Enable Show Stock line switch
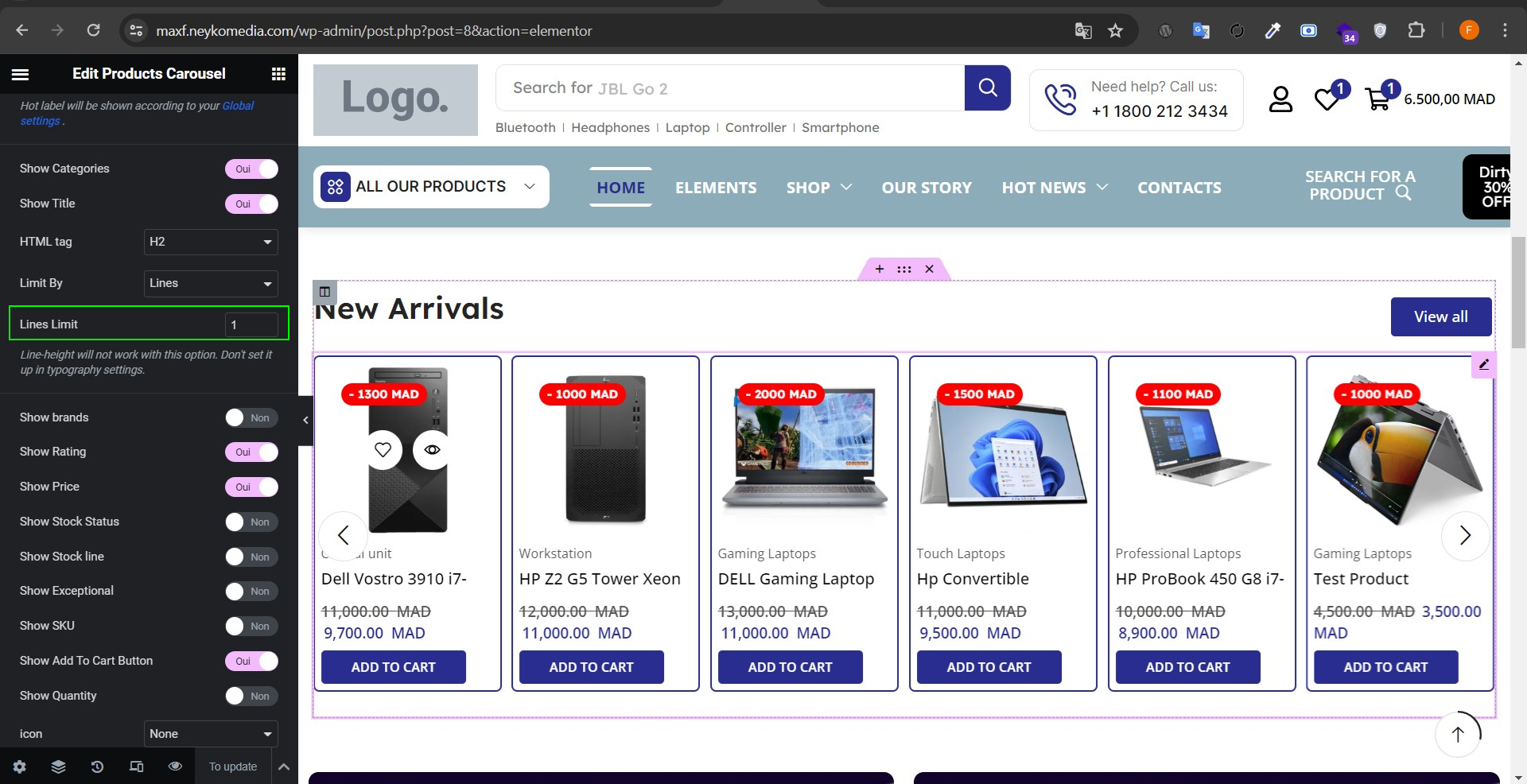The width and height of the screenshot is (1527, 784). (x=251, y=557)
